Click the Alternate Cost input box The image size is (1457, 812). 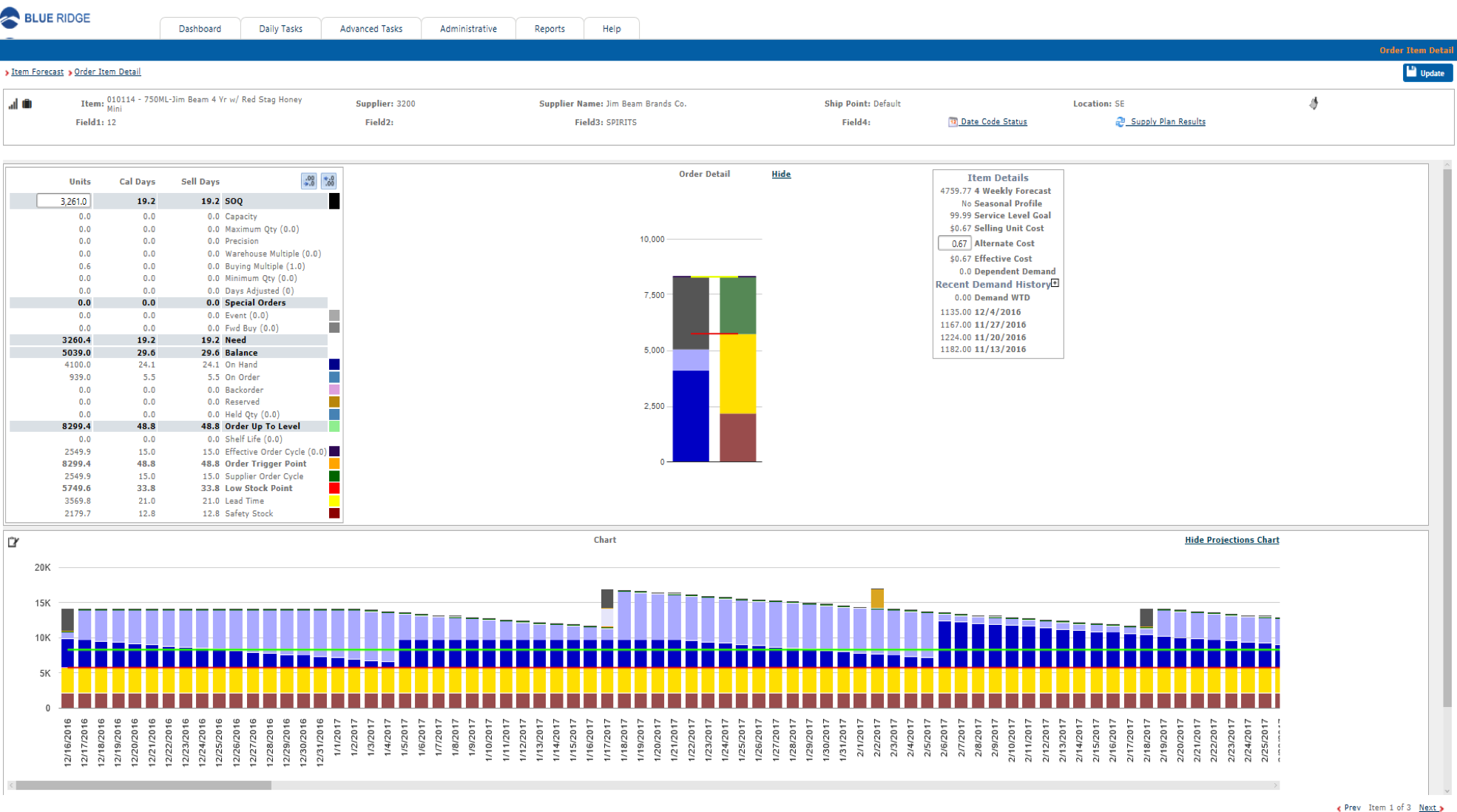click(955, 243)
